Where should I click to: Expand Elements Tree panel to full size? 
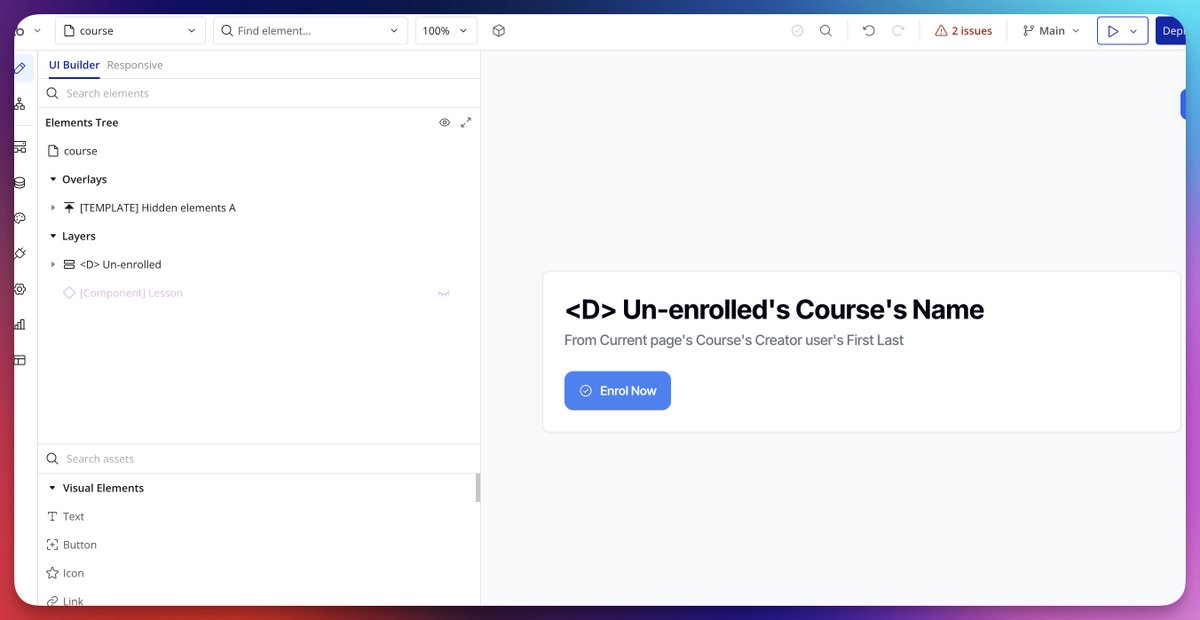(x=466, y=122)
